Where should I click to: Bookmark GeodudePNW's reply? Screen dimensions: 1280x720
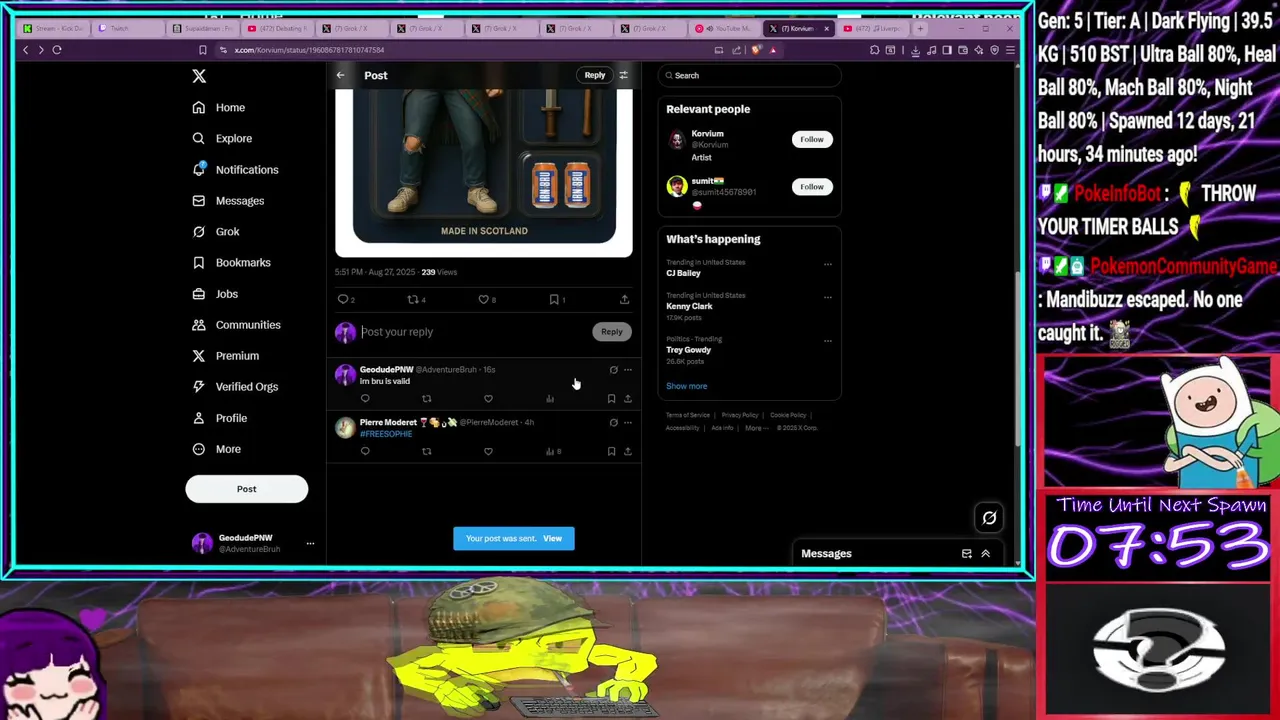tap(611, 398)
